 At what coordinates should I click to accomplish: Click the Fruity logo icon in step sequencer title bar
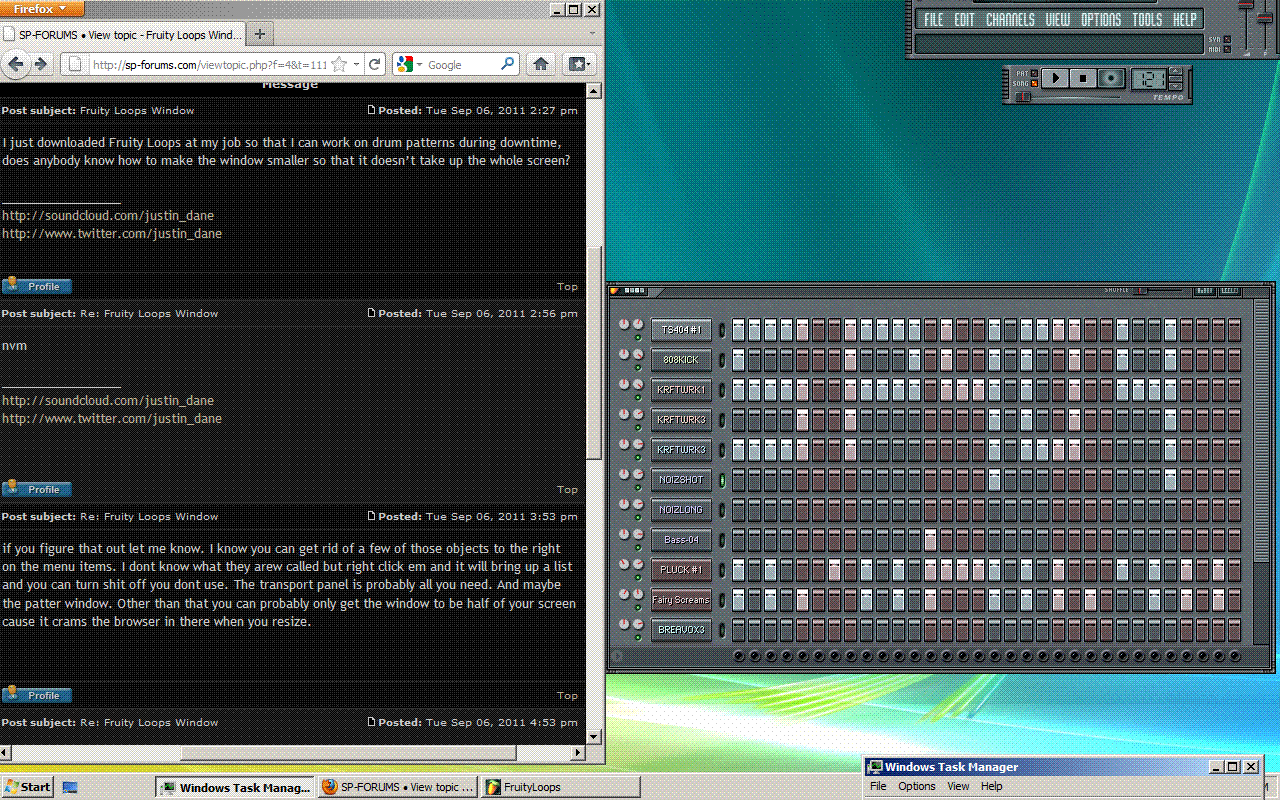[615, 291]
